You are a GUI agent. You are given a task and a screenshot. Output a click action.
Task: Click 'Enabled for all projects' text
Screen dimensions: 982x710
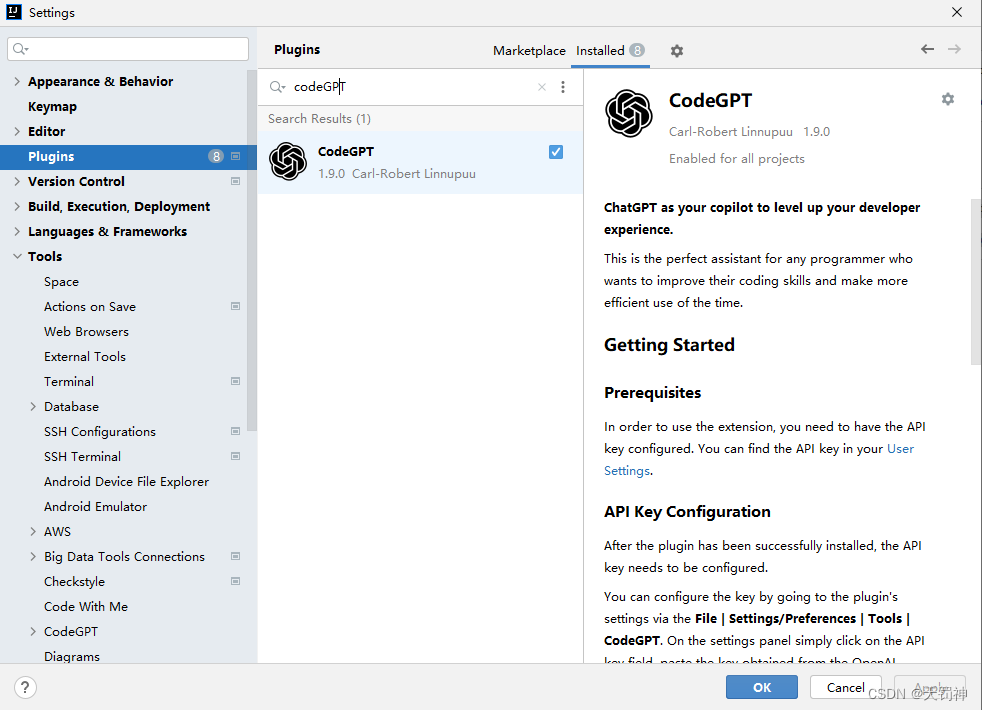click(736, 158)
